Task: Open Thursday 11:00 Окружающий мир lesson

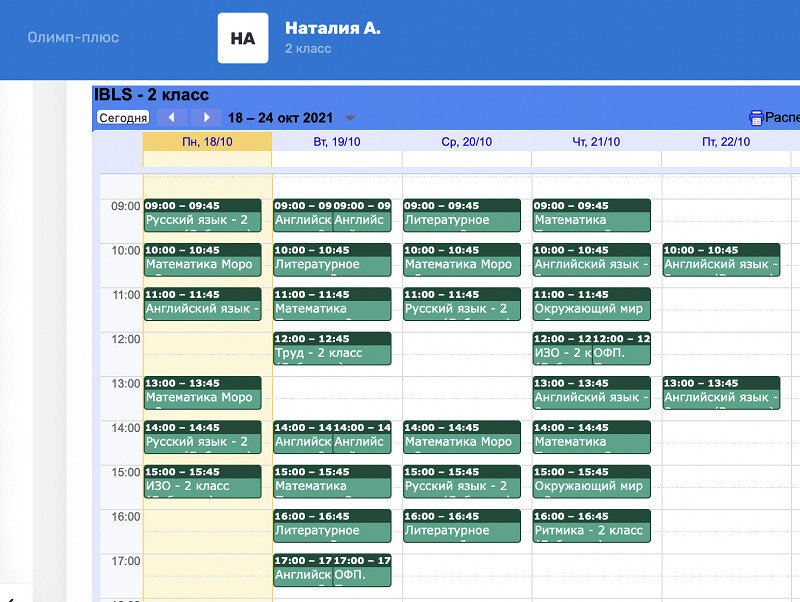Action: (592, 304)
